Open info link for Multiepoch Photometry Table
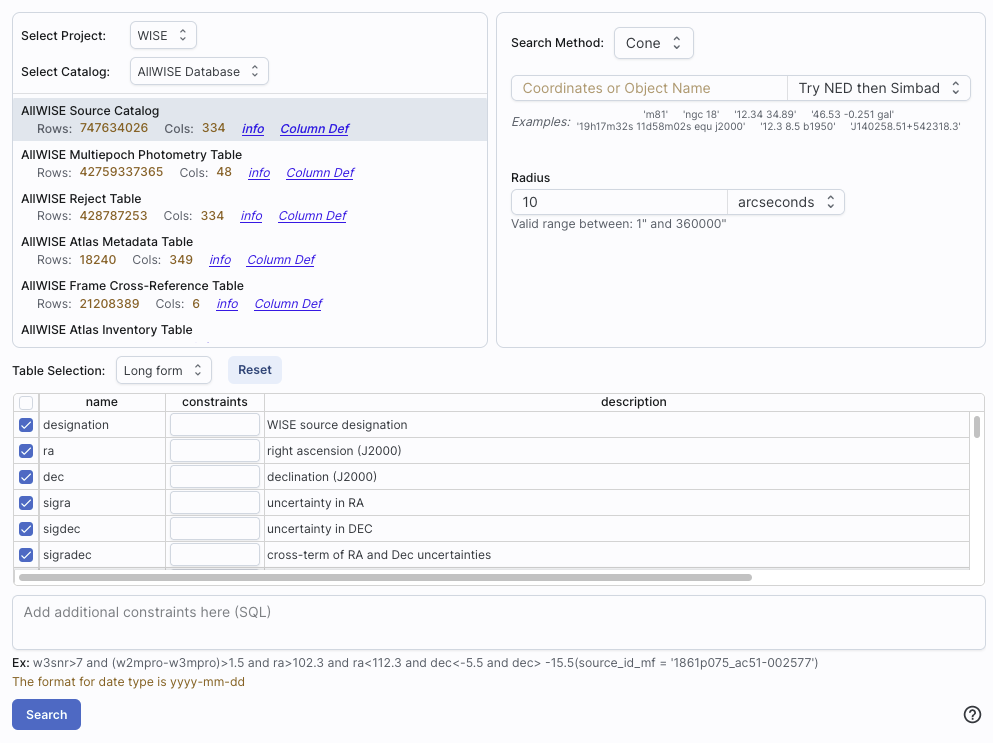993x743 pixels. coord(259,172)
